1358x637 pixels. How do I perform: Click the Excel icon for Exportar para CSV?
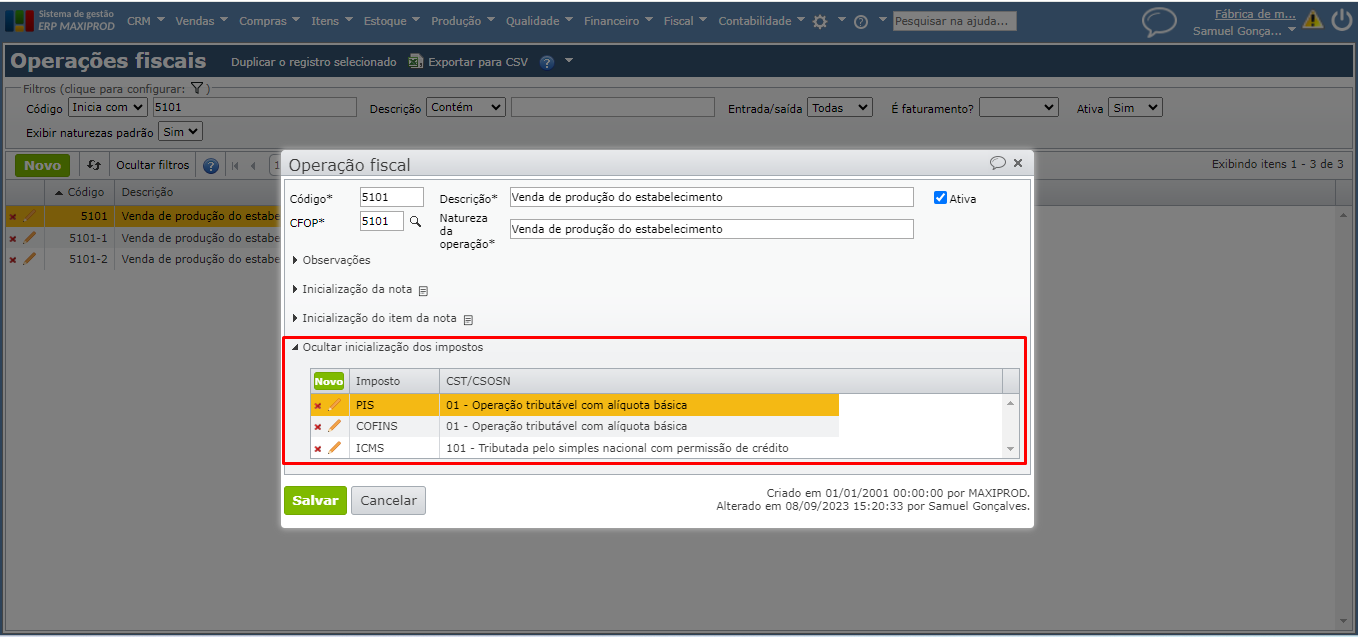(416, 62)
